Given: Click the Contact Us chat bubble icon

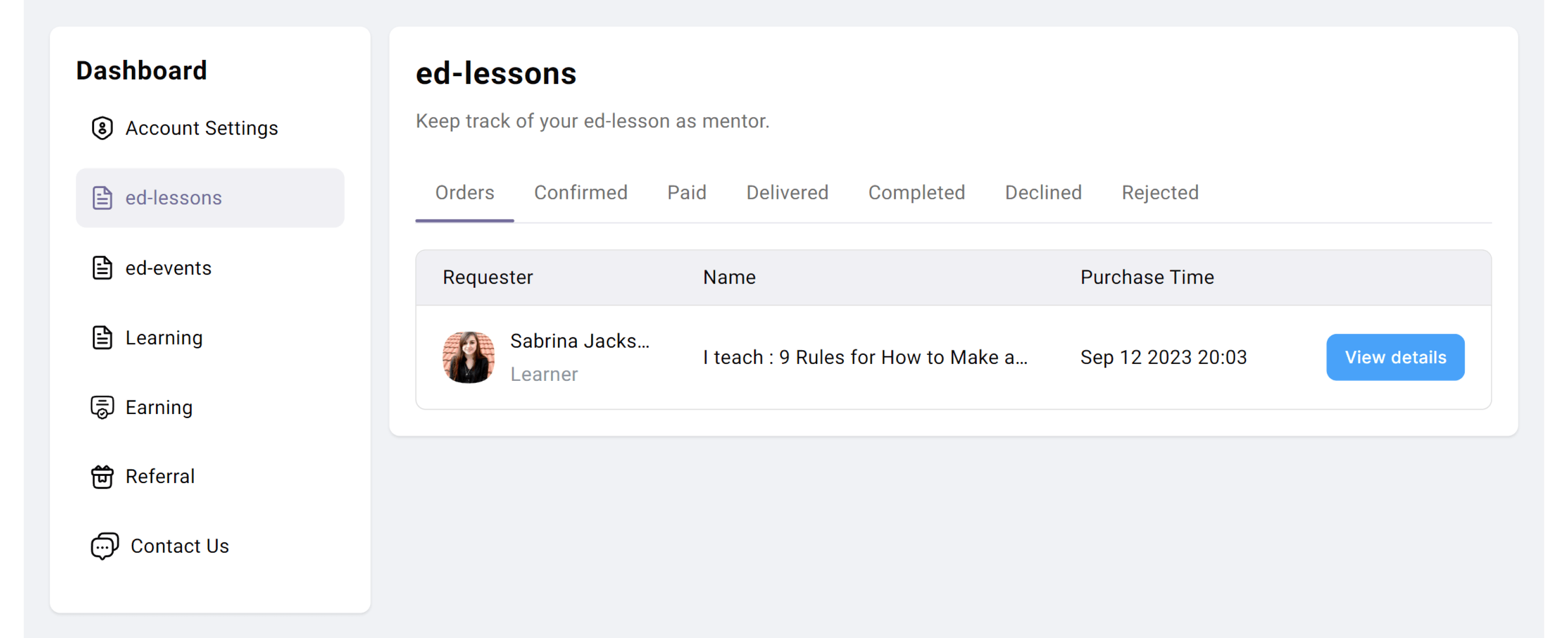Looking at the screenshot, I should click(105, 546).
